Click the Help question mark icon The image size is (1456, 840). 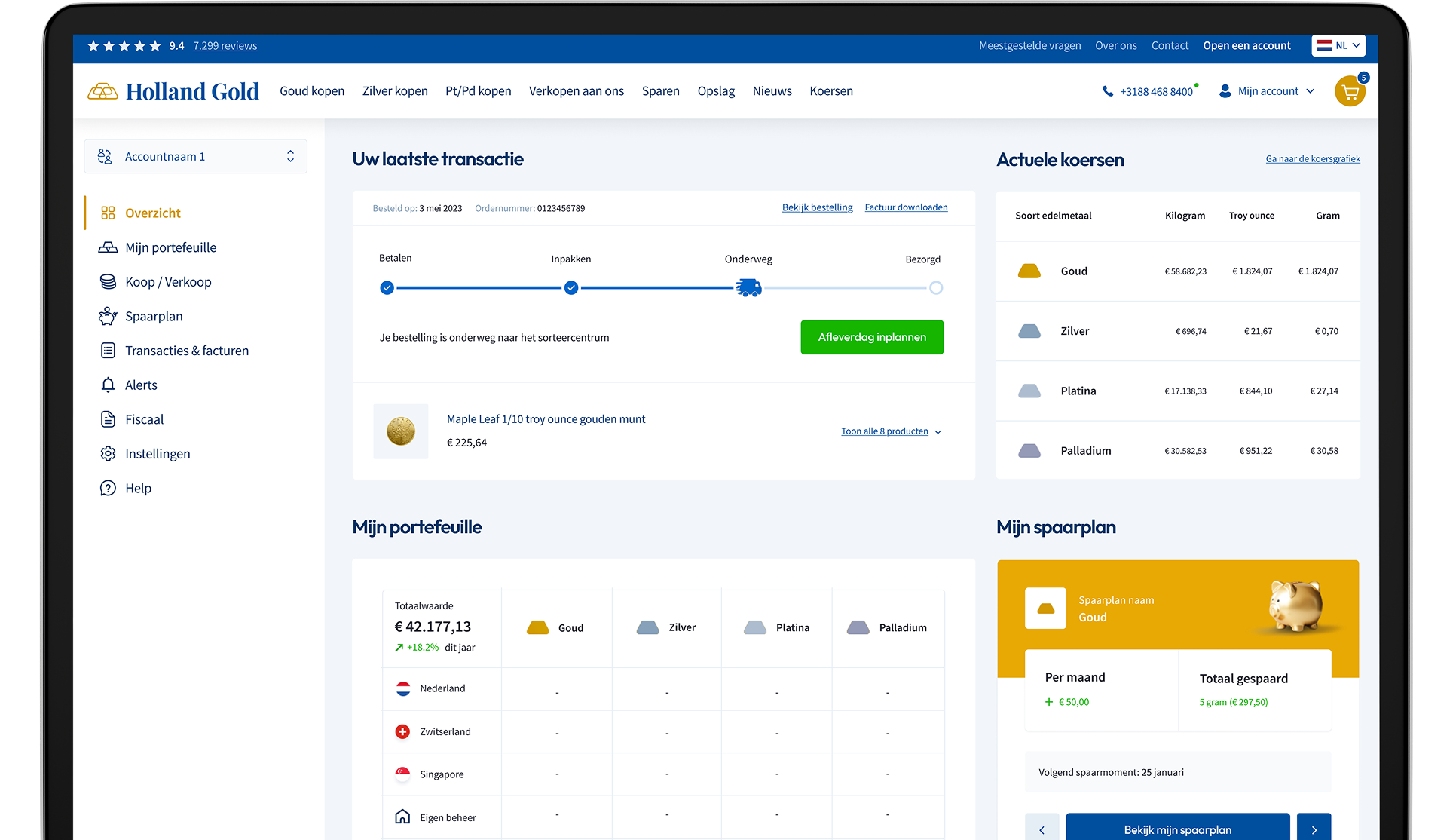[108, 489]
